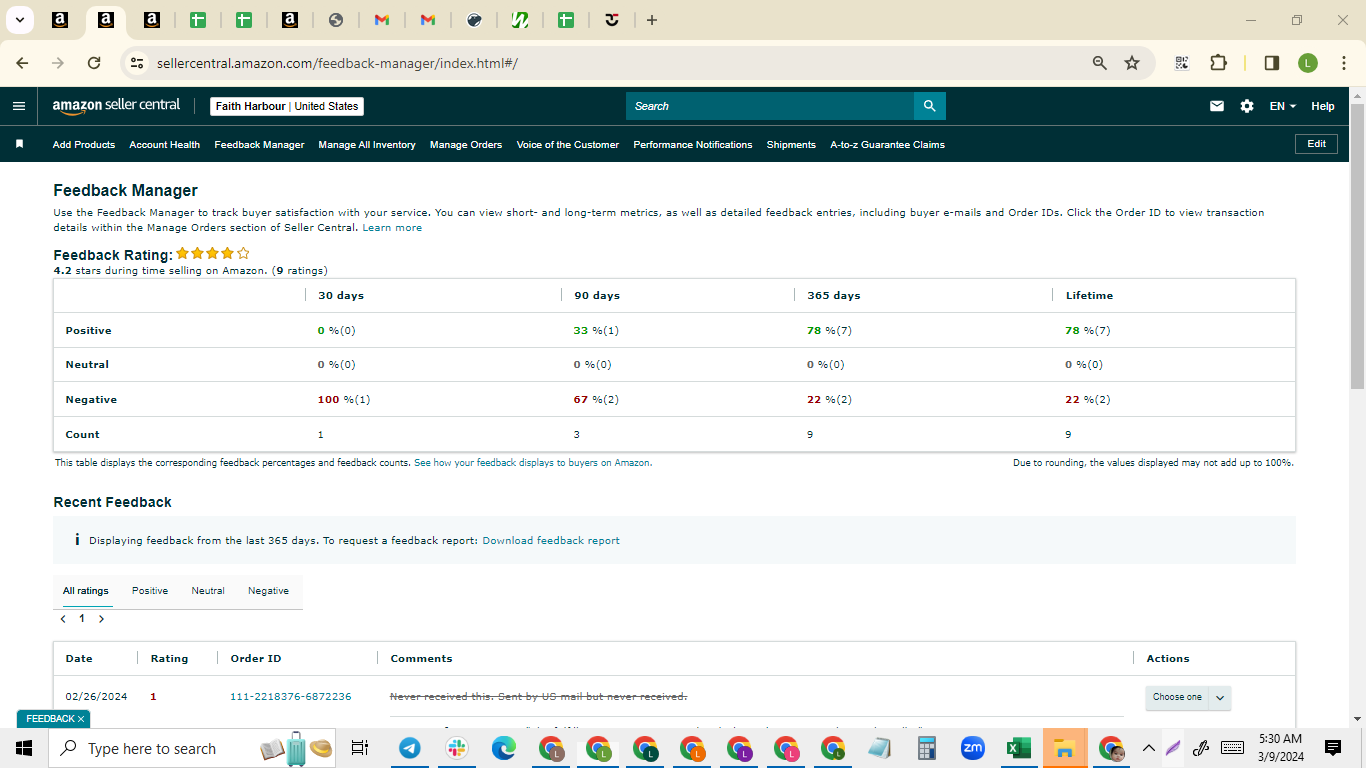This screenshot has width=1366, height=768.
Task: Open Microsoft Edge from the taskbar
Action: (503, 748)
